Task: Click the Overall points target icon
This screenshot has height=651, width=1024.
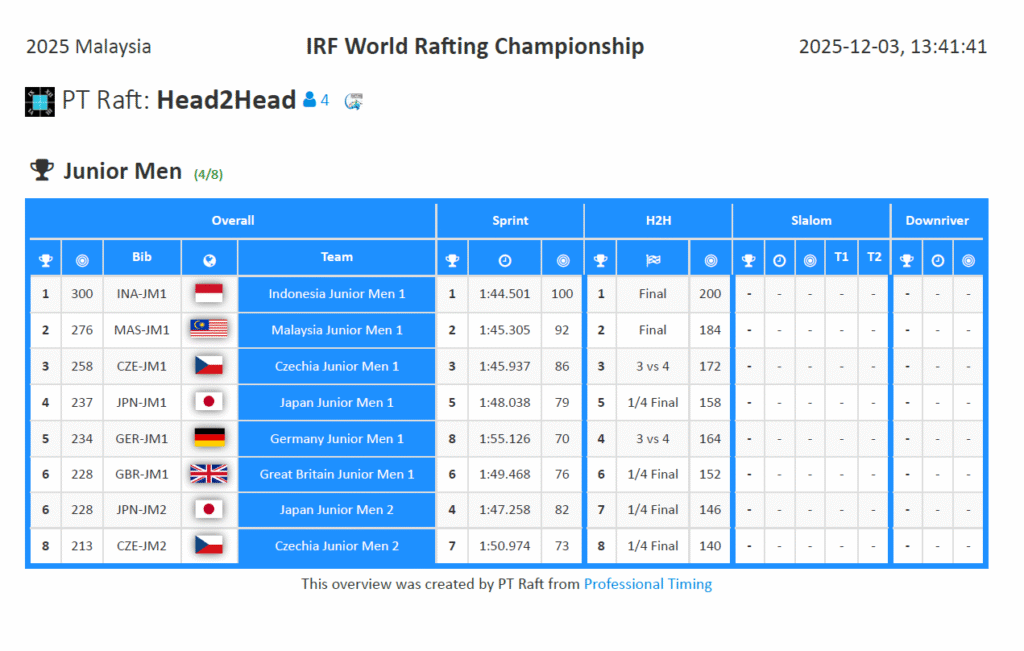Action: (x=82, y=261)
